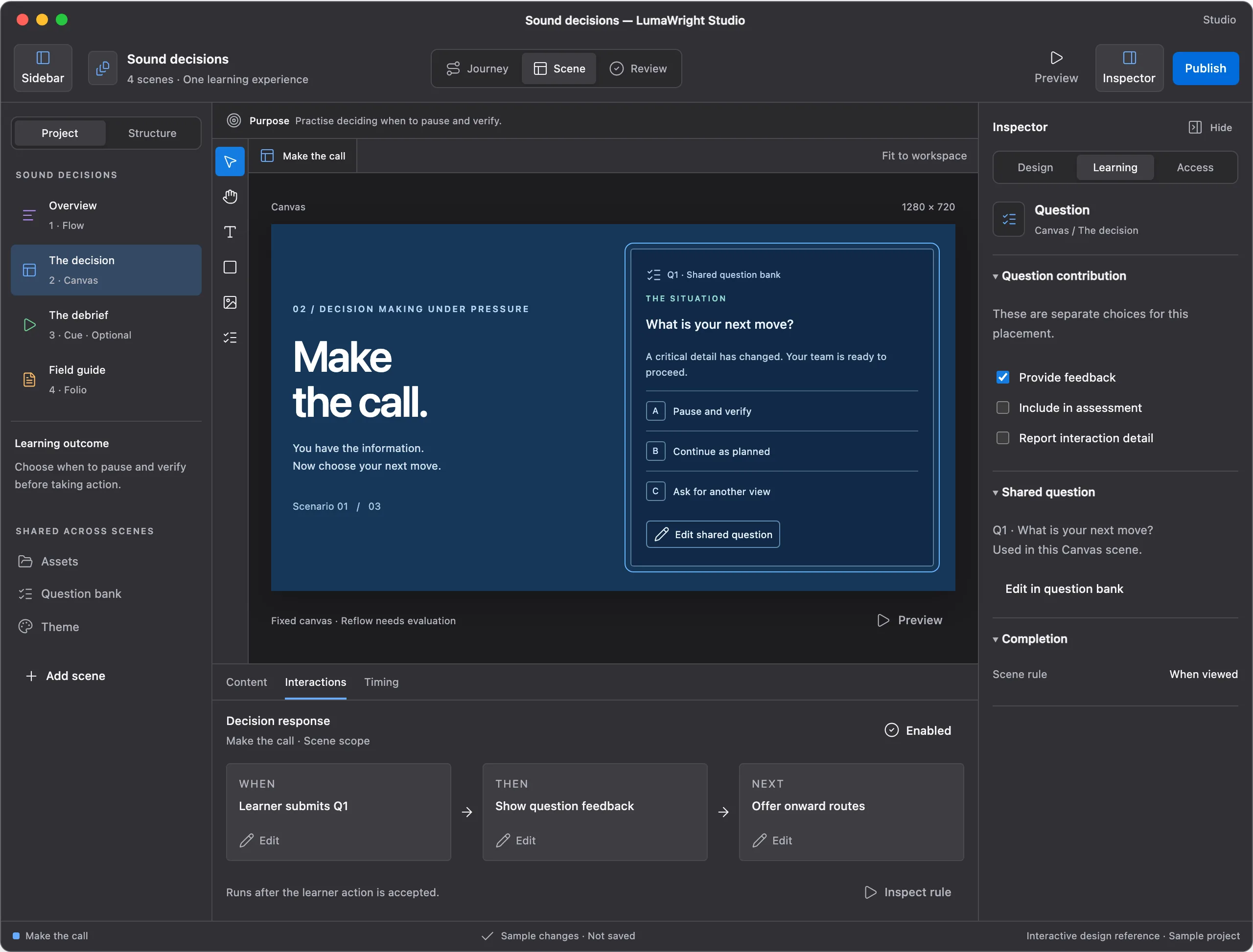Click Inspect rule play icon
Viewport: 1253px width, 952px height.
tap(870, 892)
